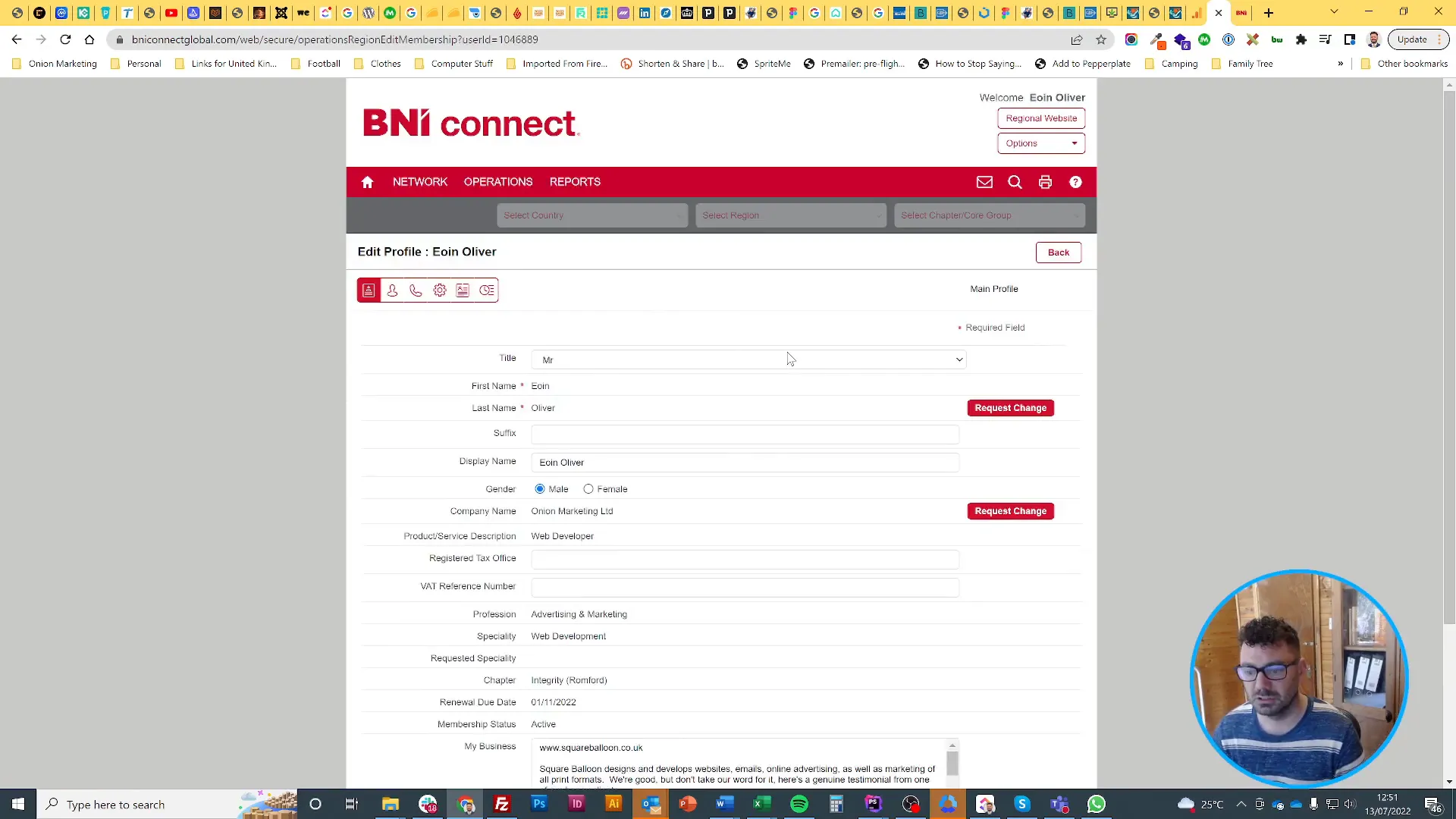1456x819 pixels.
Task: Open the magnifier search icon
Action: tap(1015, 182)
